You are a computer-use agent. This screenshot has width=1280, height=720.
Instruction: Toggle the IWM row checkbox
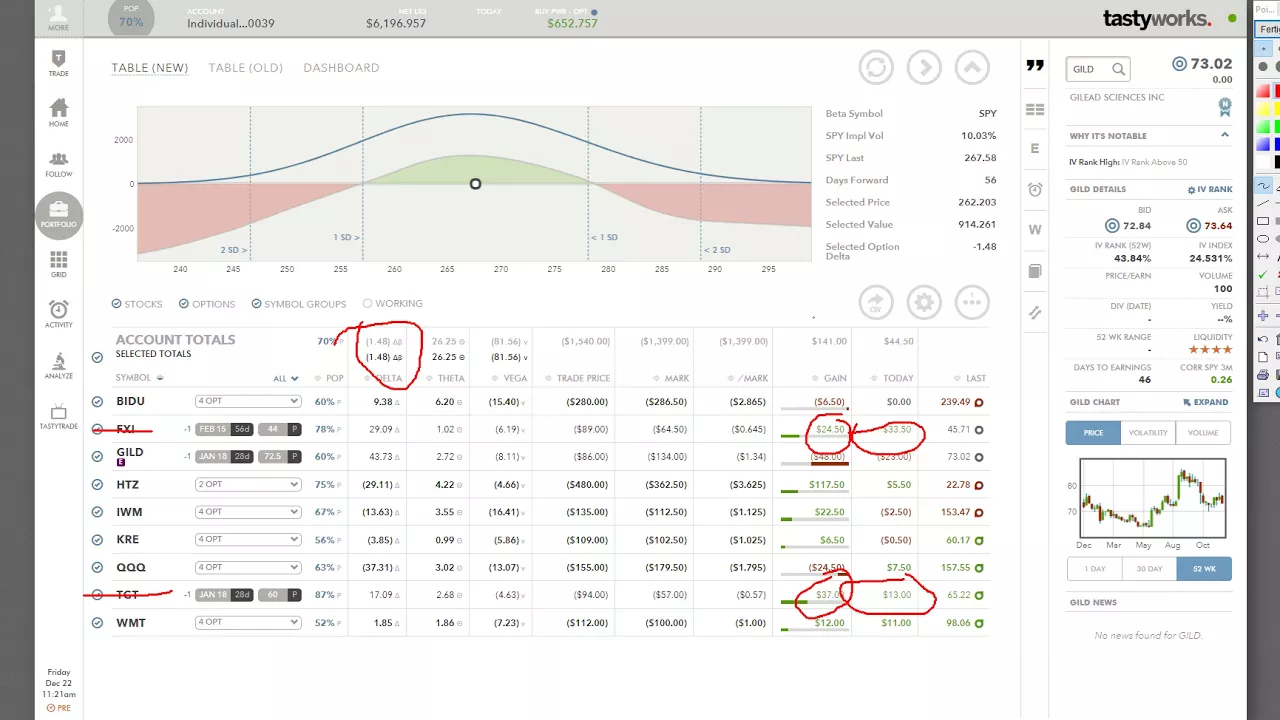[x=97, y=512]
